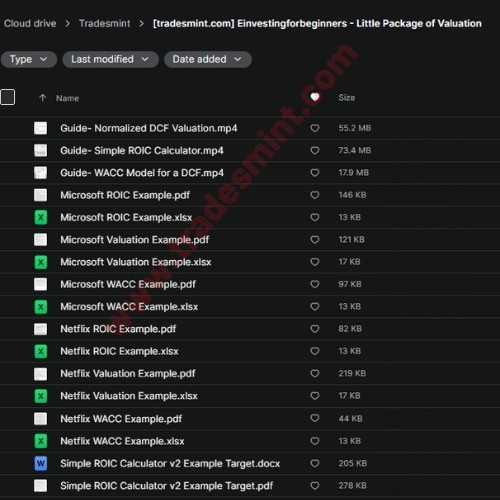The width and height of the screenshot is (500, 500).
Task: Open Cloud drive breadcrumb
Action: pyautogui.click(x=30, y=23)
